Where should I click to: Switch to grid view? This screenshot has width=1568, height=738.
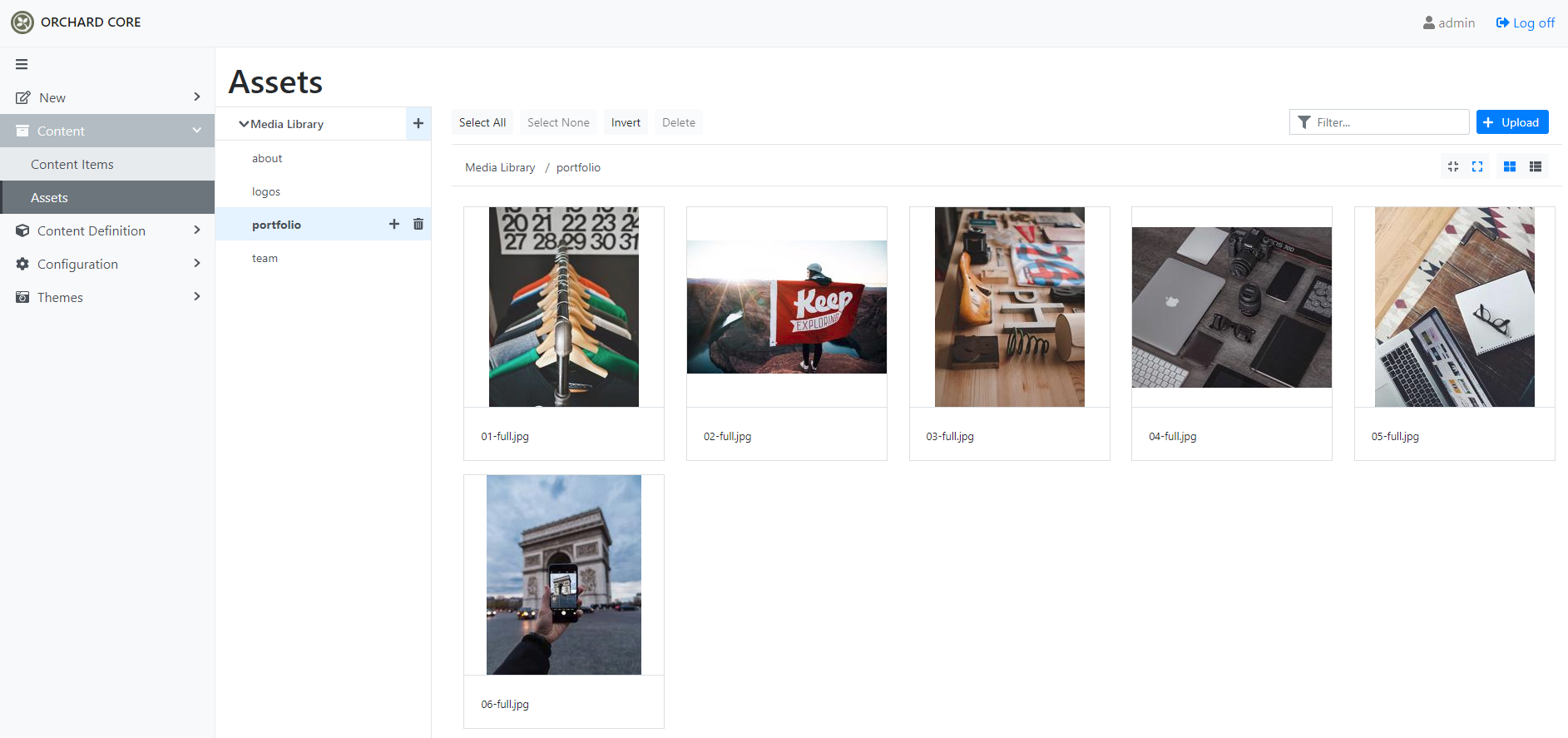[1510, 166]
